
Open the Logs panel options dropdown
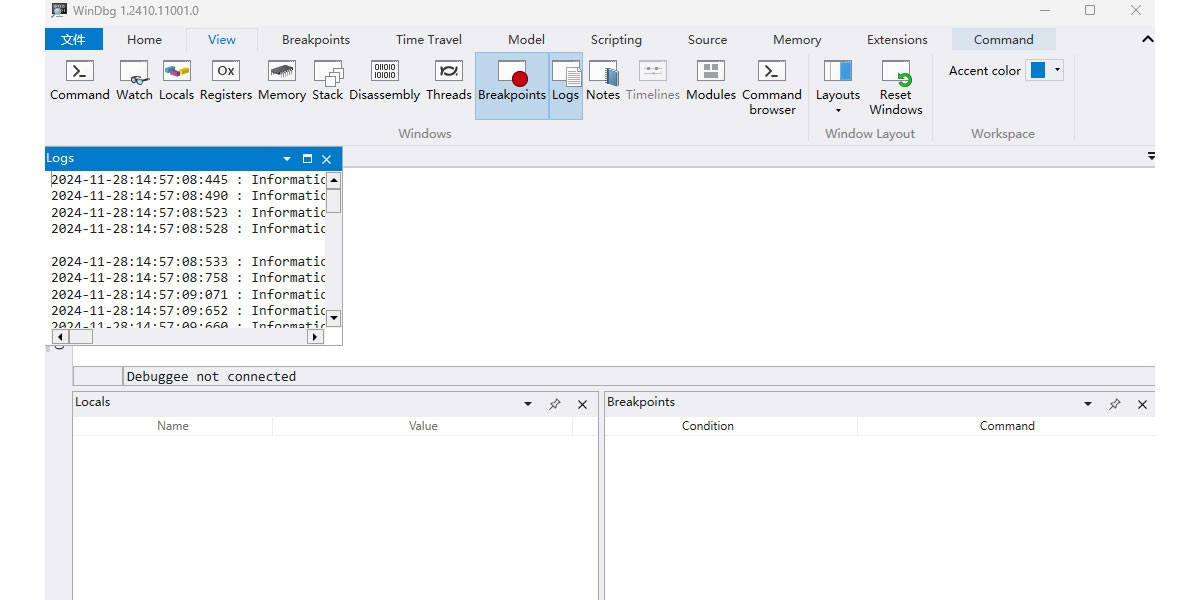click(287, 159)
